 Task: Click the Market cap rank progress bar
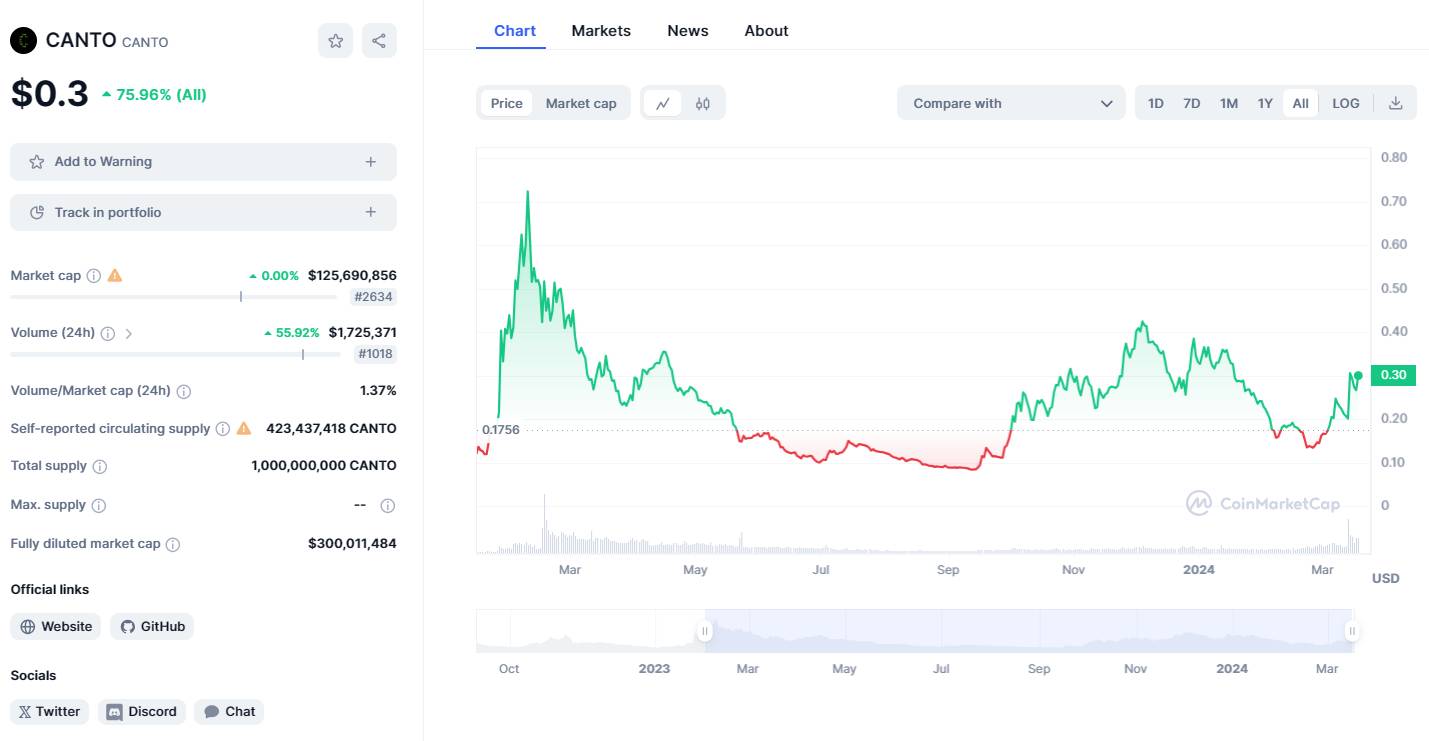pyautogui.click(x=173, y=297)
